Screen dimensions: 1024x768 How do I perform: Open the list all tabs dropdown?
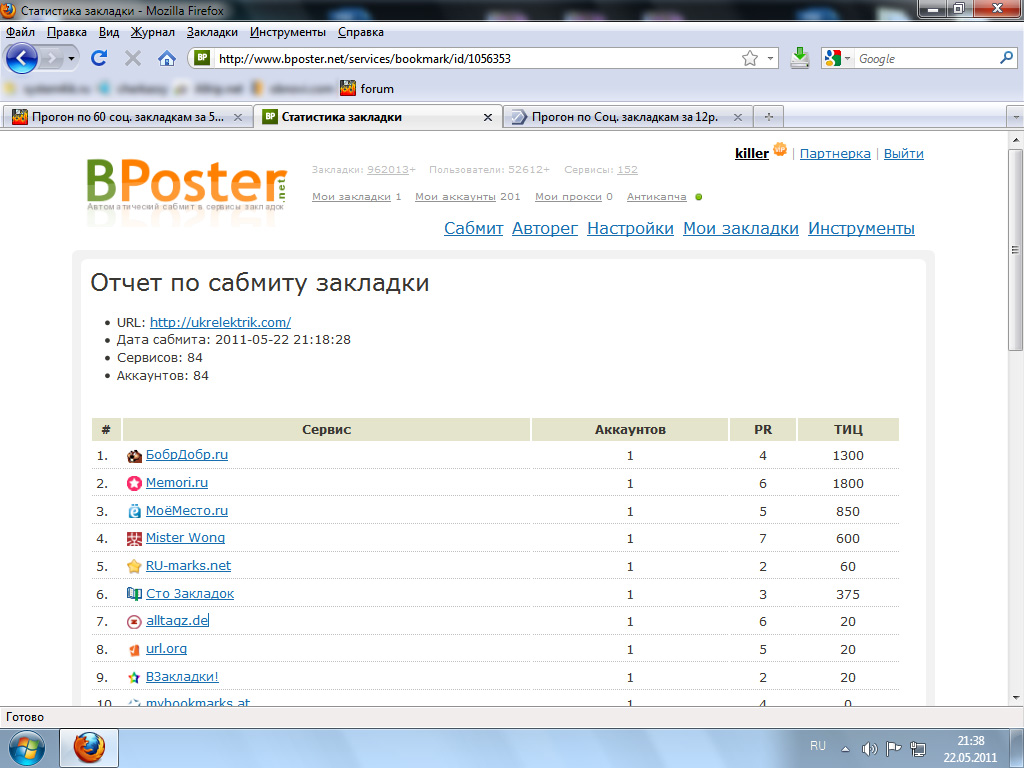coord(1016,117)
